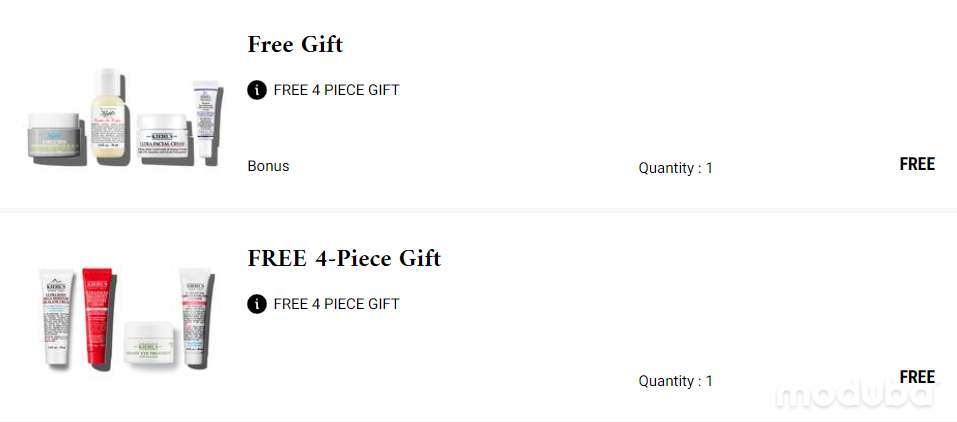
Task: Select the Ultra Facial Cream jar image
Action: (x=165, y=137)
